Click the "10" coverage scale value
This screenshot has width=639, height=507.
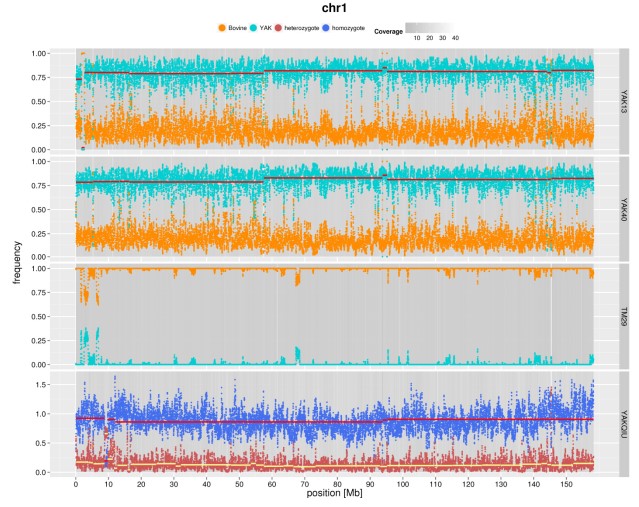(417, 38)
